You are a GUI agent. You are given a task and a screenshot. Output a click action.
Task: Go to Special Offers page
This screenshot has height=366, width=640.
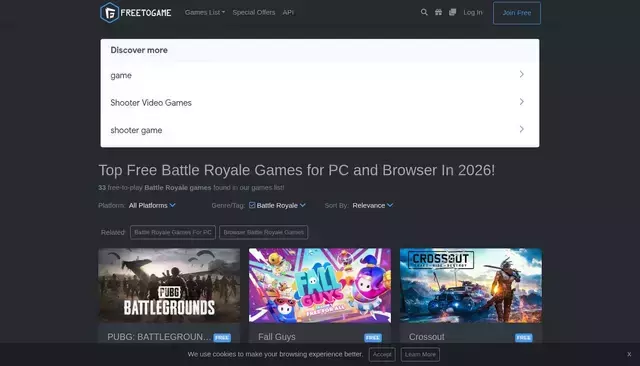tap(253, 12)
